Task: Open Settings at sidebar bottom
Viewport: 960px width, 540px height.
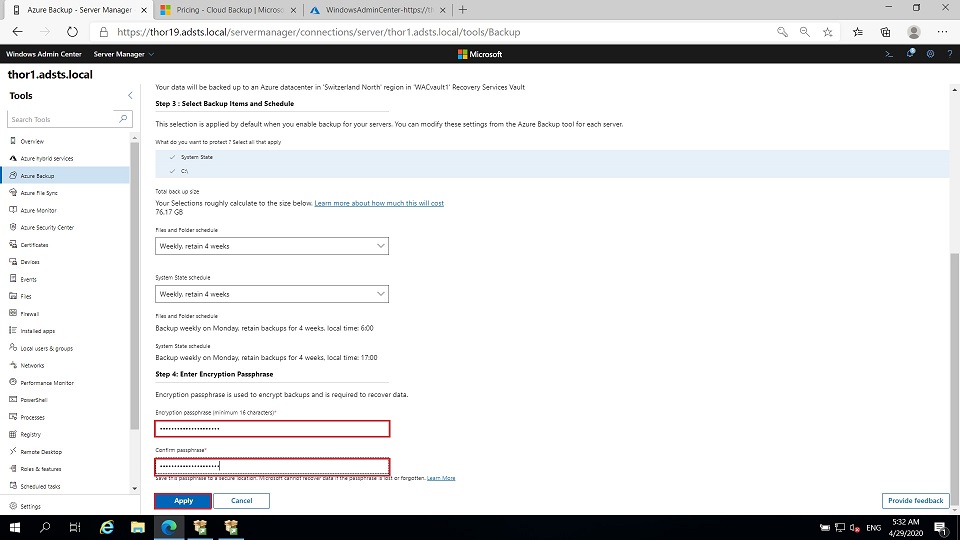Action: tap(30, 506)
